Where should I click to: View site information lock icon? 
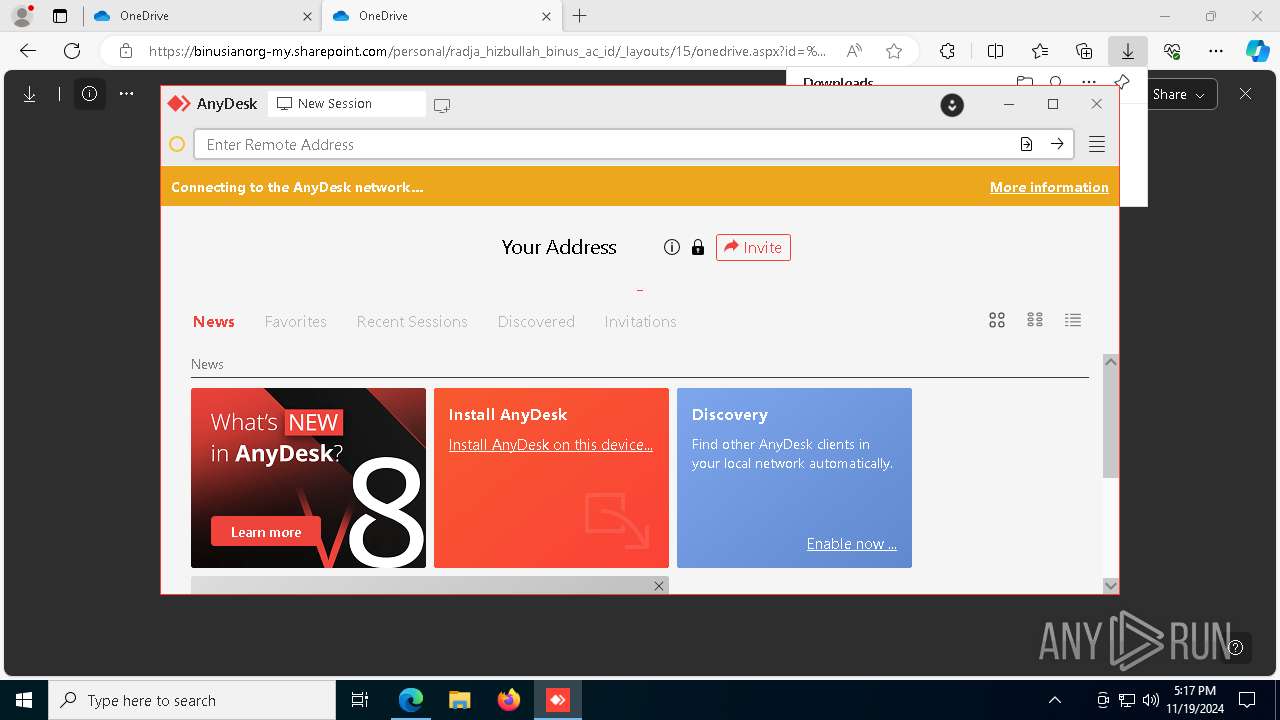pos(126,51)
